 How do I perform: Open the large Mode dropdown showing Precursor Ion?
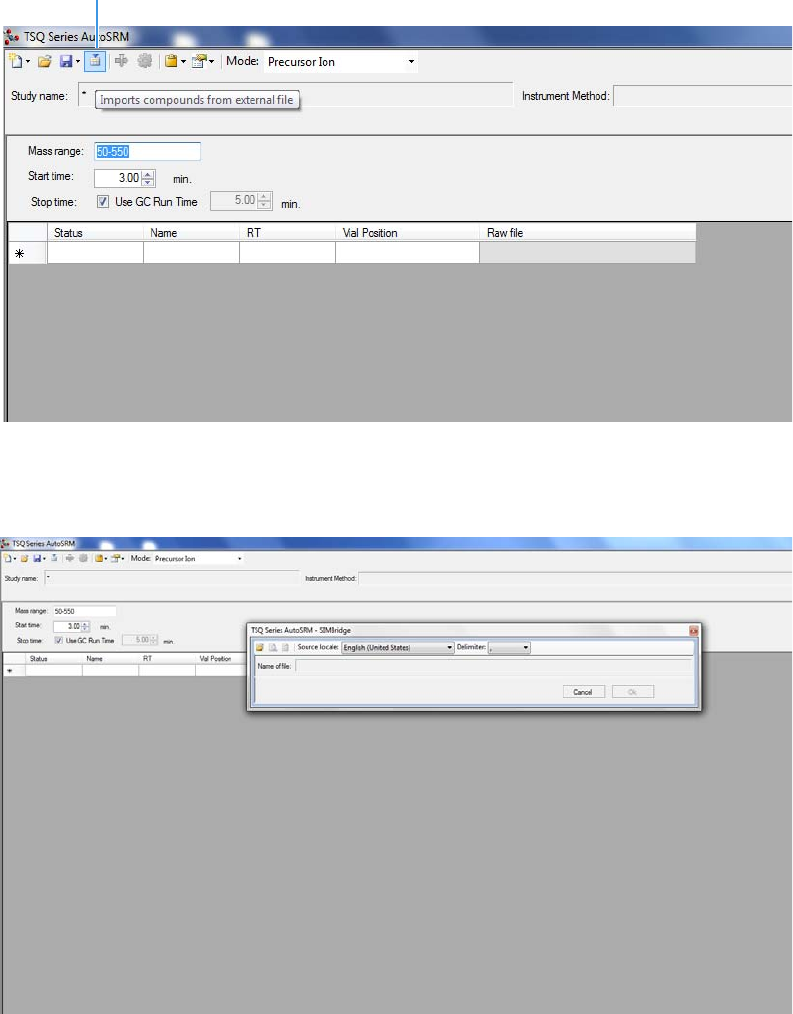[341, 62]
